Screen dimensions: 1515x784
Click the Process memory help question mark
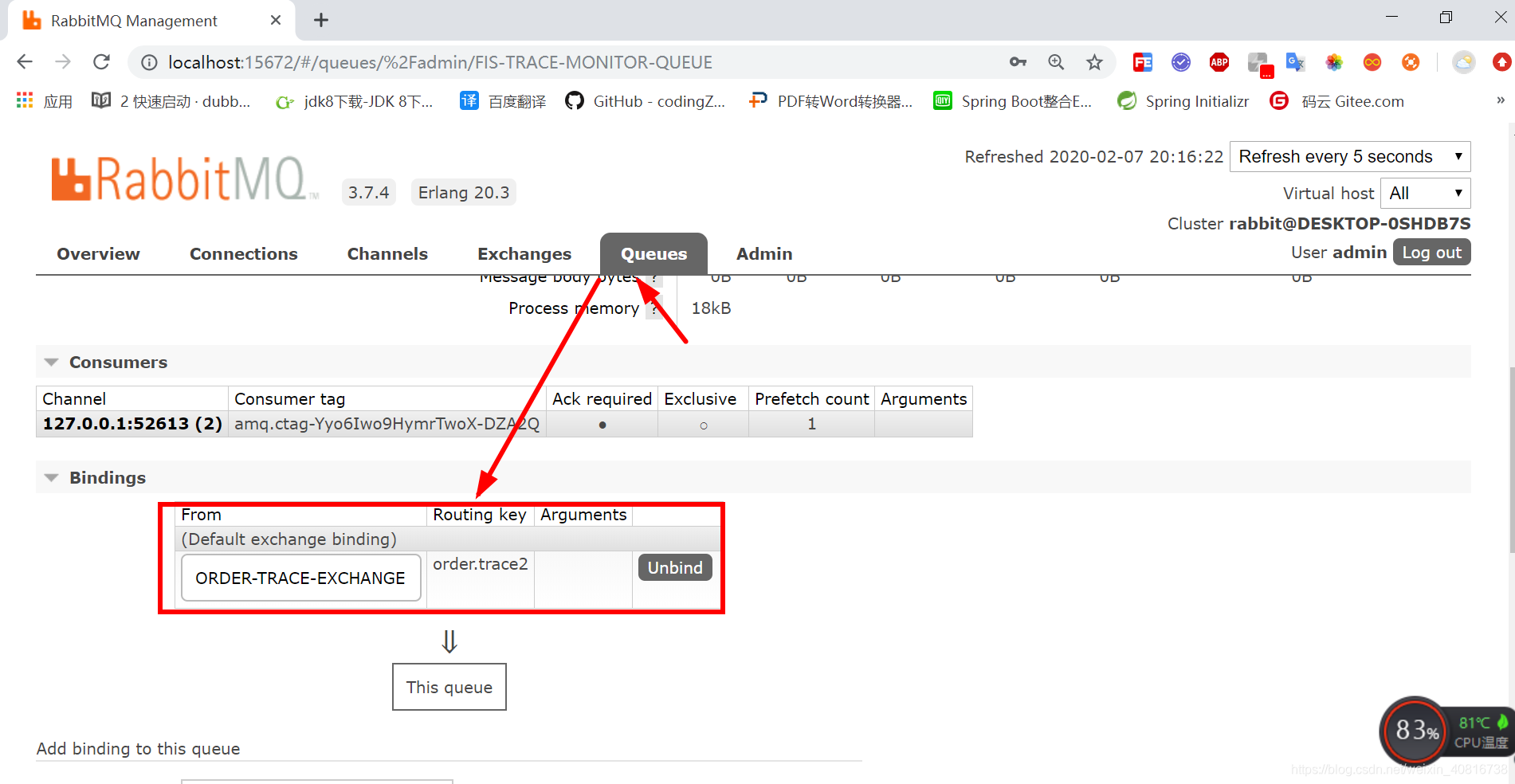click(653, 309)
